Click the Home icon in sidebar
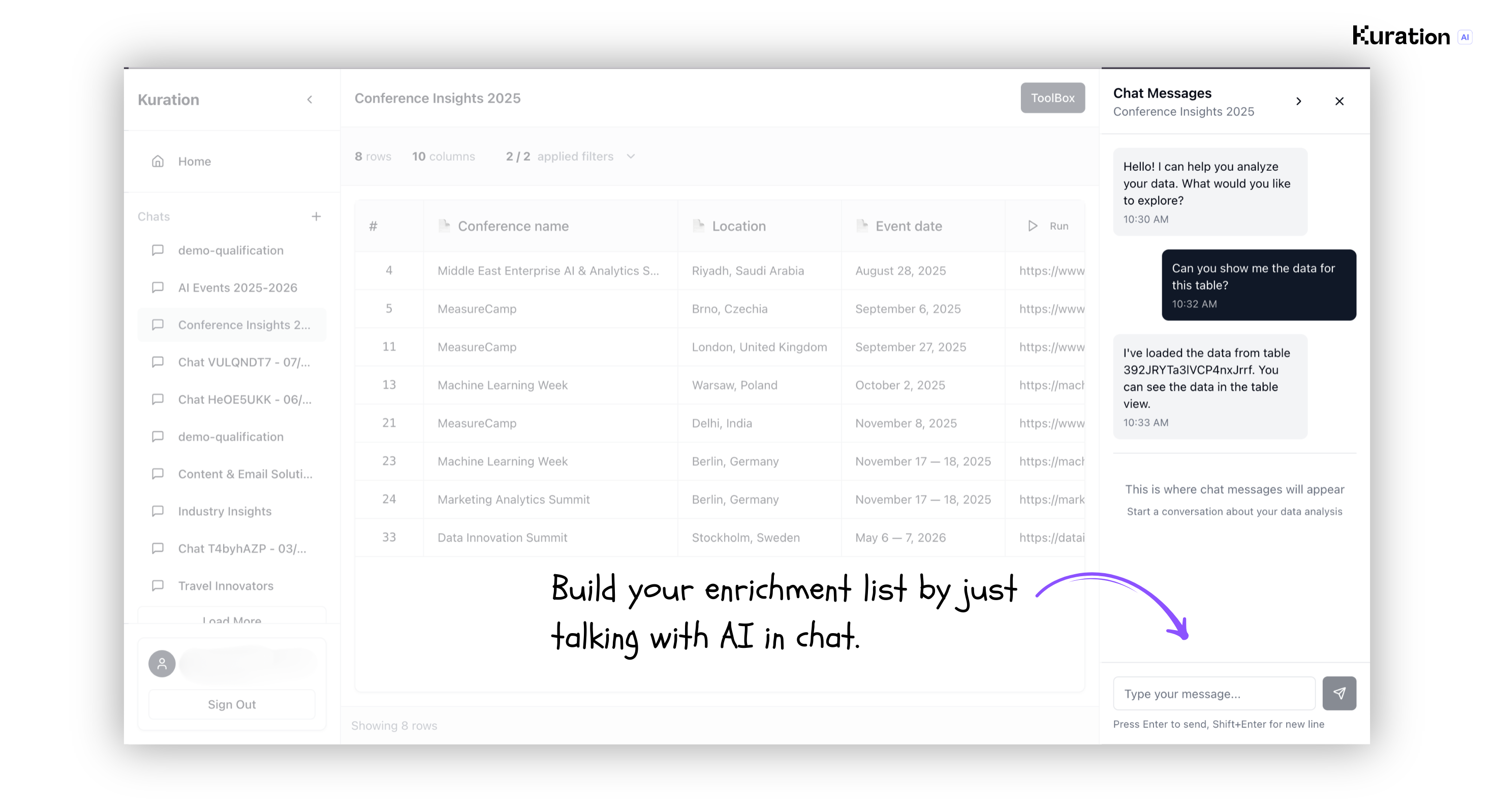 (x=158, y=161)
